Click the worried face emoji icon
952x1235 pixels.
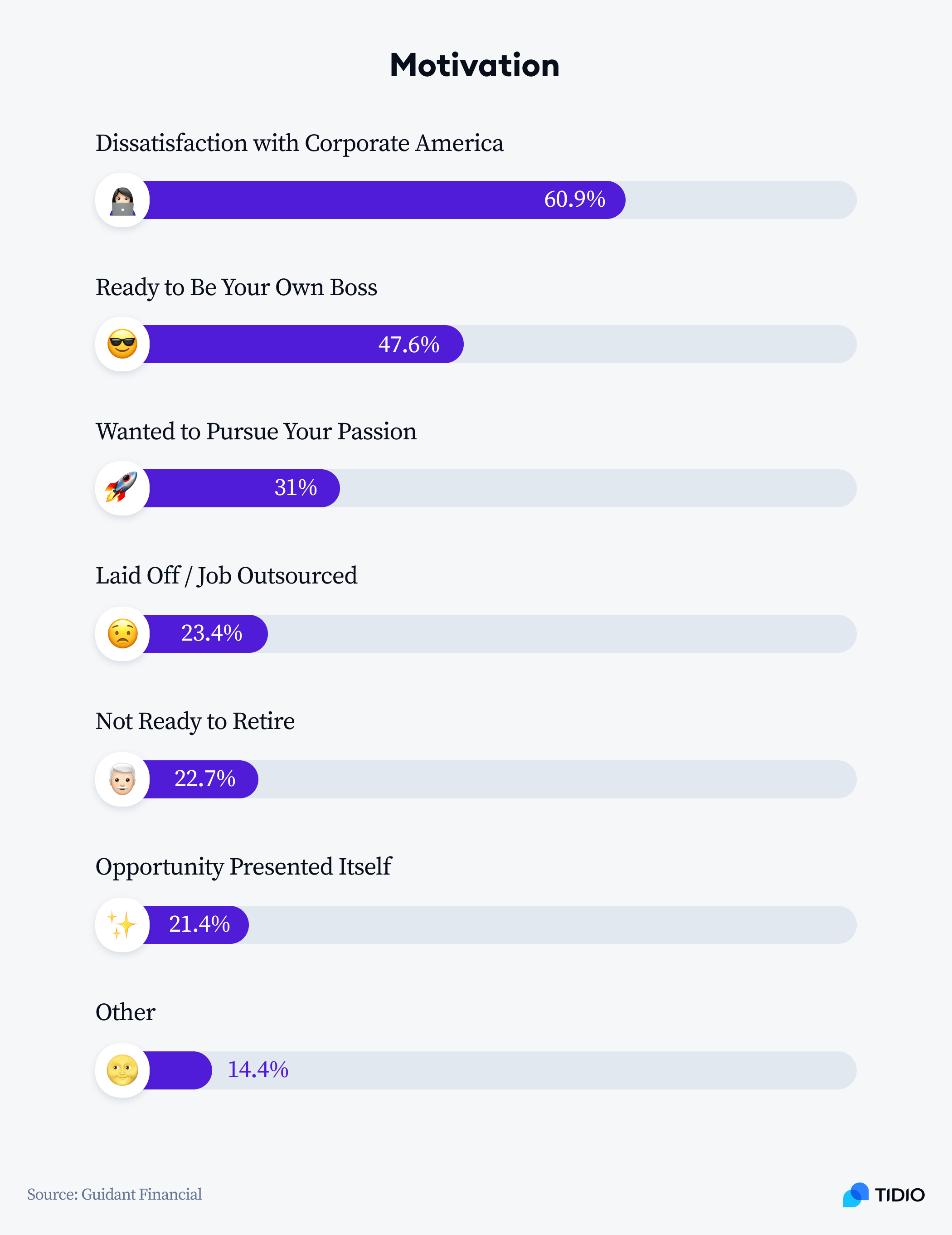[122, 634]
